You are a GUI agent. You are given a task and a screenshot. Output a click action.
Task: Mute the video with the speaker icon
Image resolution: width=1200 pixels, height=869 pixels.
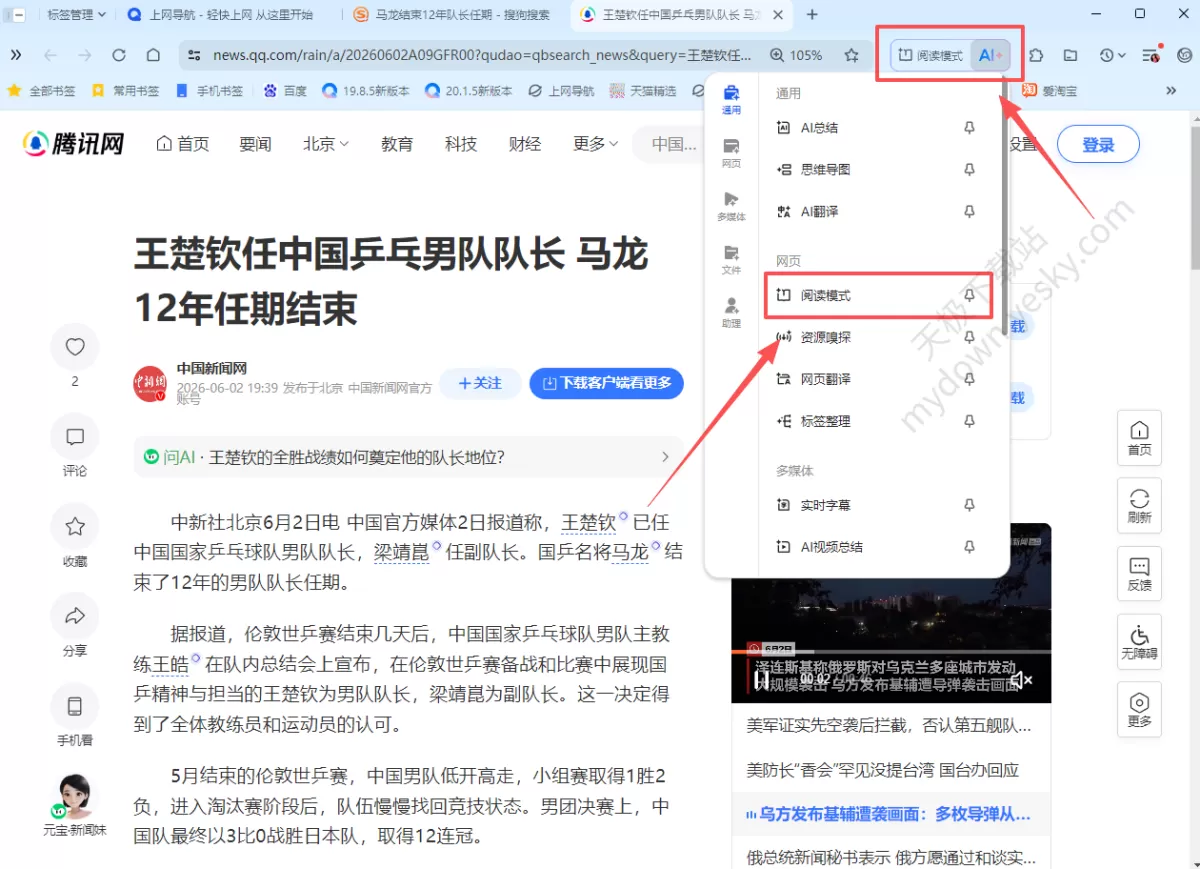1020,680
